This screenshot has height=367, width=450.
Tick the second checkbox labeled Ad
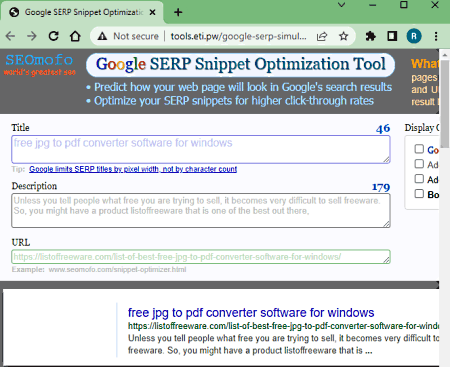click(x=419, y=164)
